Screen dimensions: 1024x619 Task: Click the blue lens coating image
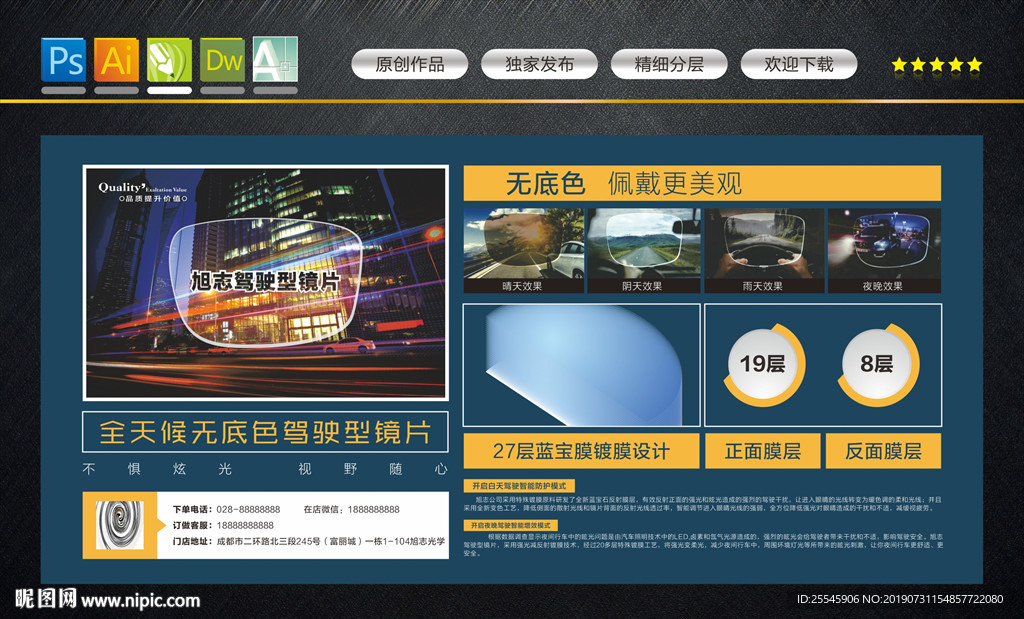(x=581, y=365)
